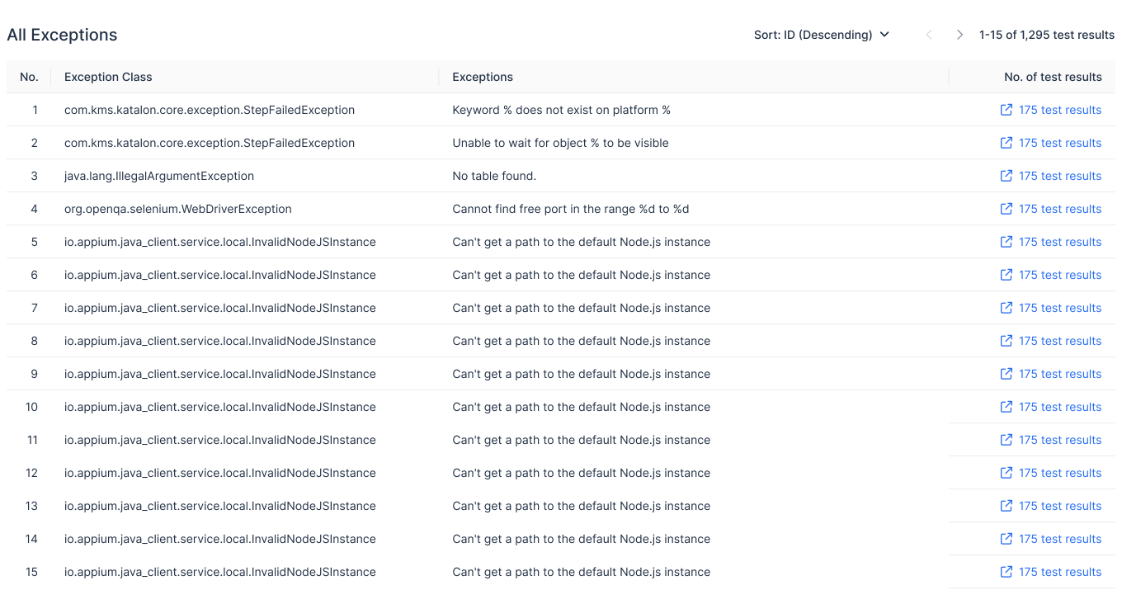Image resolution: width=1123 pixels, height=590 pixels.
Task: Click the external link icon in row 1
Action: [x=1006, y=110]
